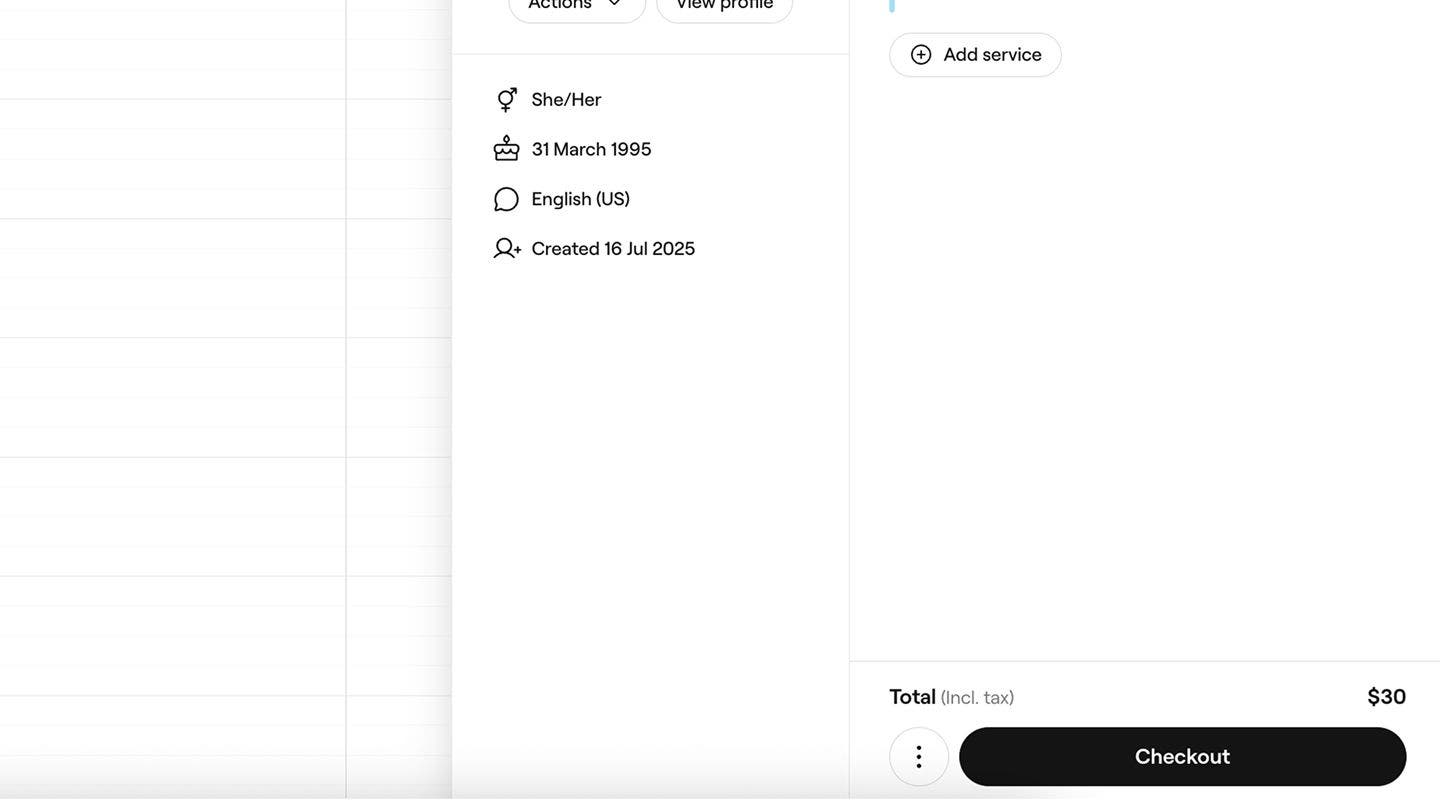Click the English (US) language label
The height and width of the screenshot is (800, 1440).
pyautogui.click(x=580, y=199)
